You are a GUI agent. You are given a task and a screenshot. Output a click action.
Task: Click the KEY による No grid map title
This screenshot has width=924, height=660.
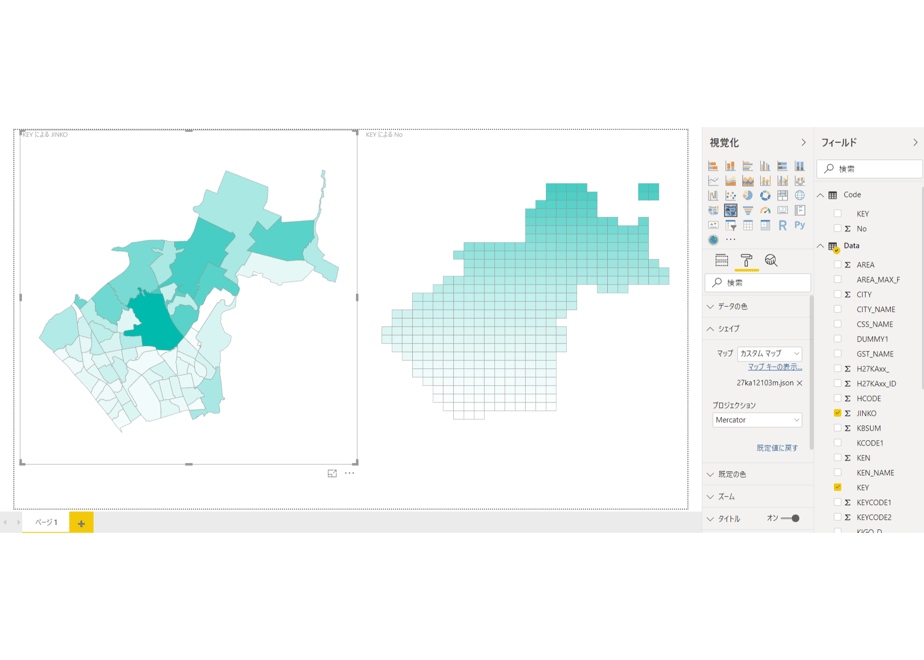(x=384, y=135)
